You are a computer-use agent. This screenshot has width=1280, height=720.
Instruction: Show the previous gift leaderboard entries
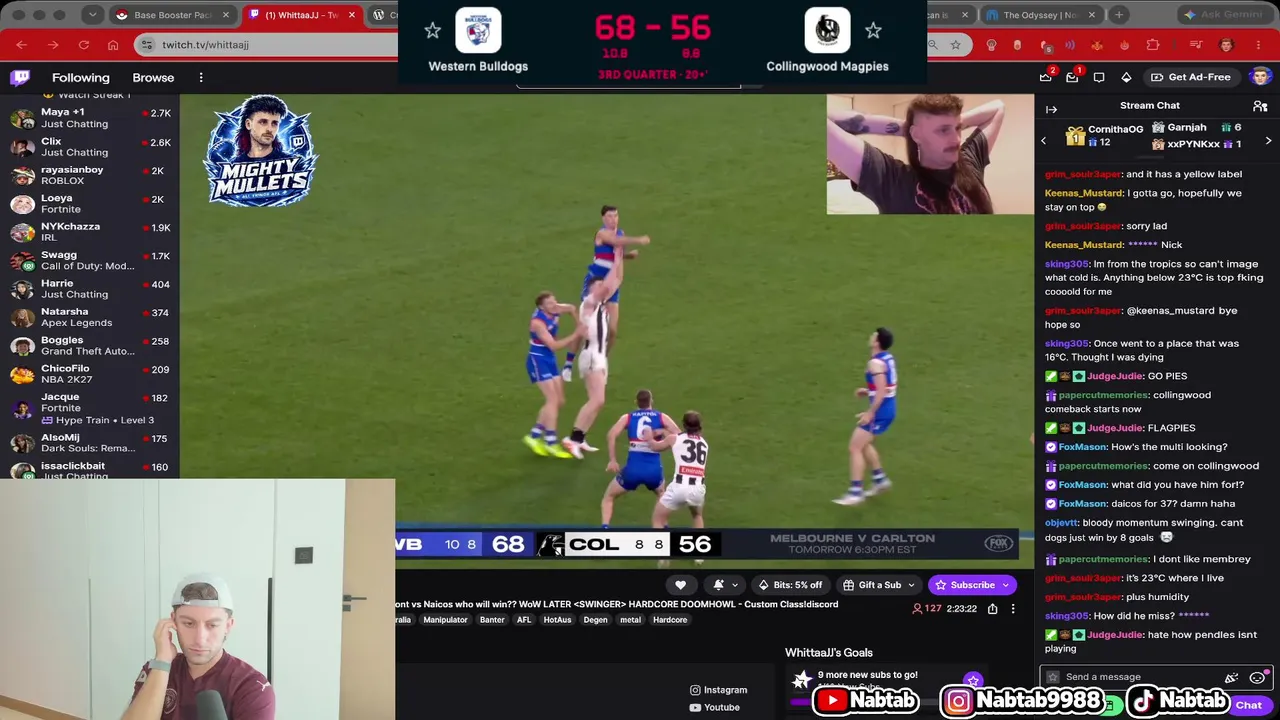[1044, 141]
